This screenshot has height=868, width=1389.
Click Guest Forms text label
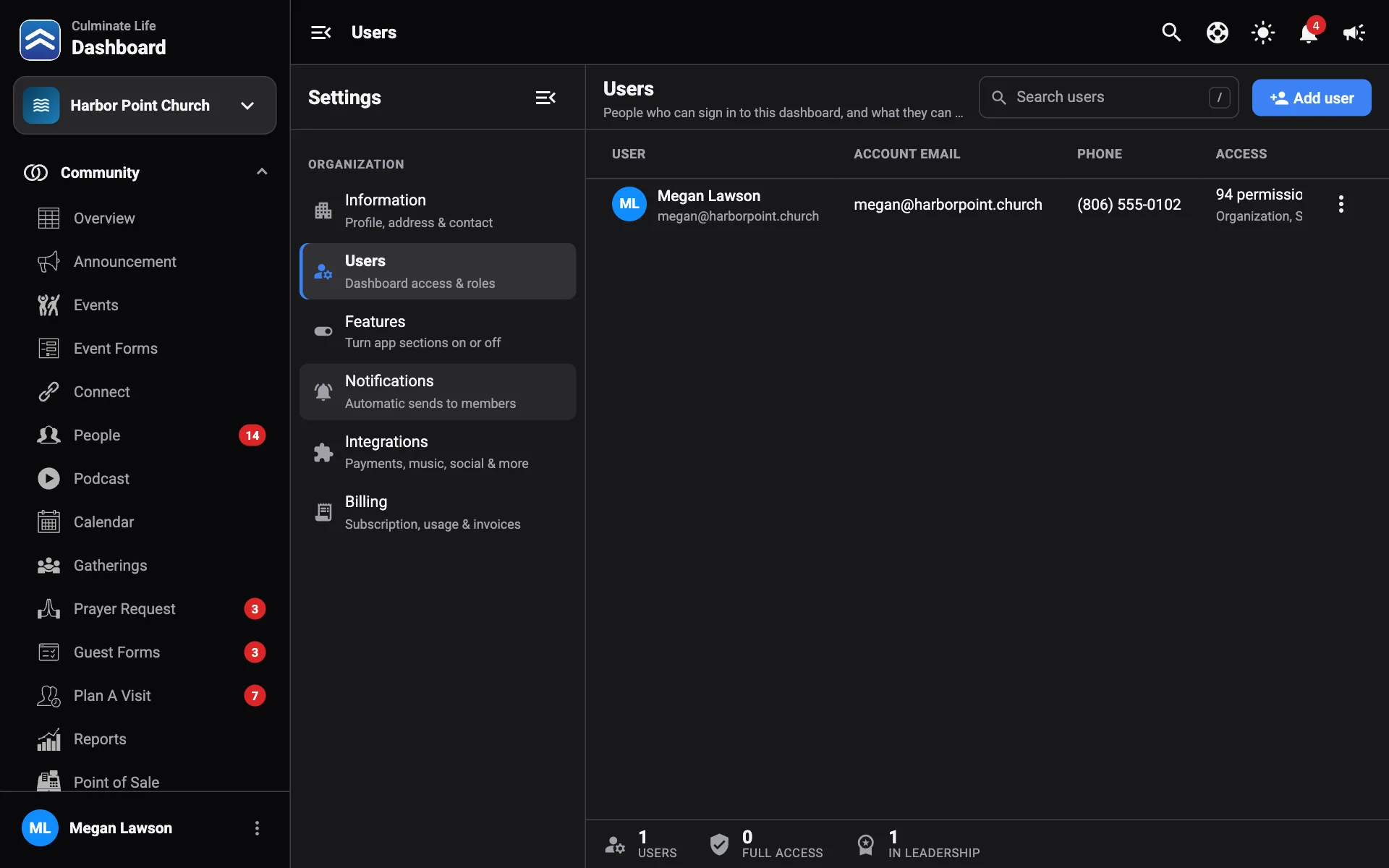pos(116,652)
